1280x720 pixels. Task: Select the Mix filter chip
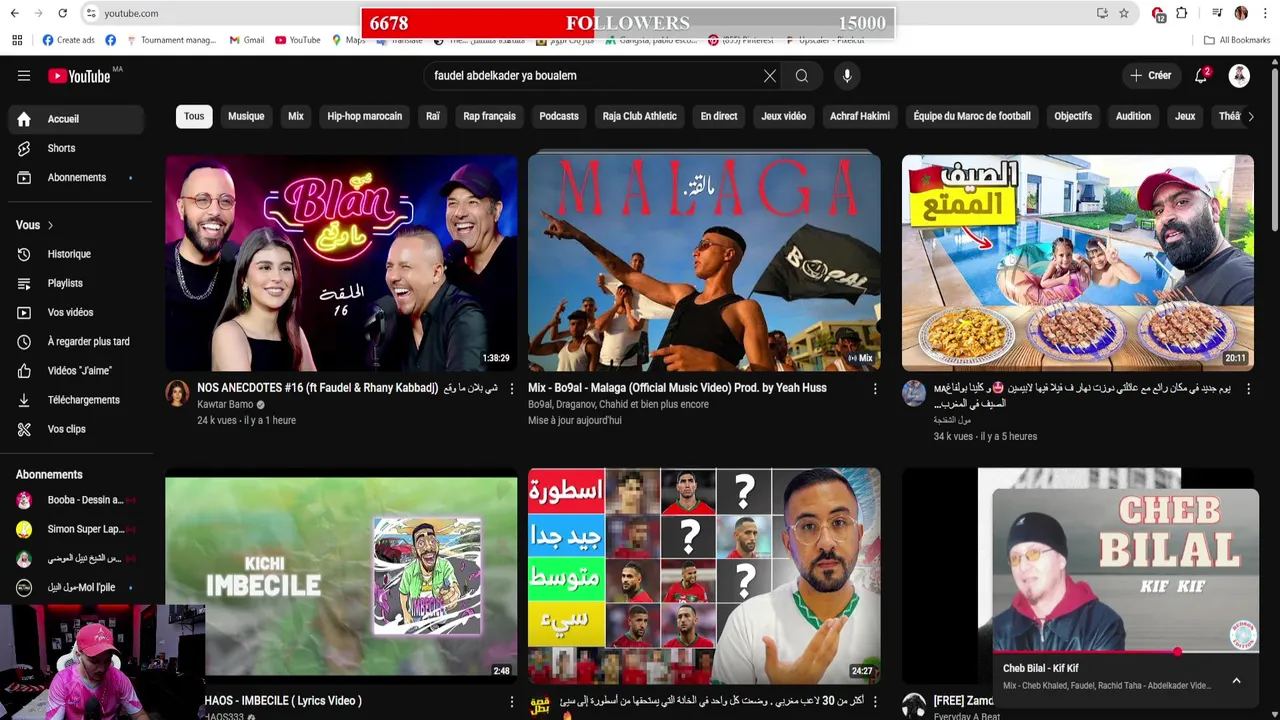tap(296, 116)
